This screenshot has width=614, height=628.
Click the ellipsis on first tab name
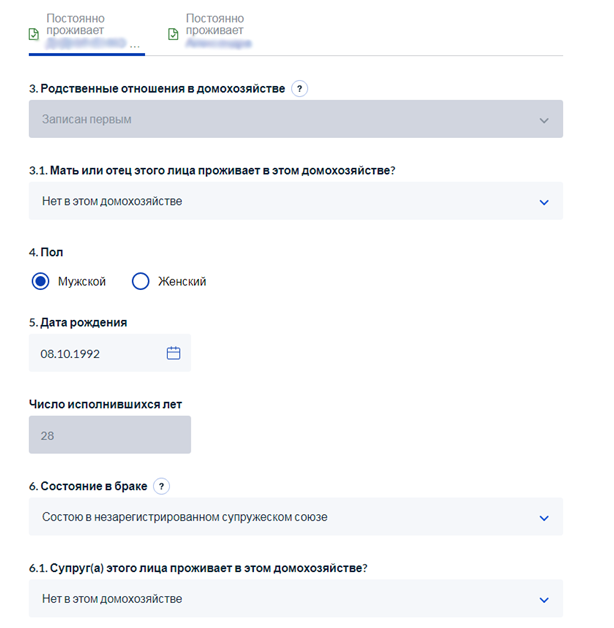click(135, 46)
